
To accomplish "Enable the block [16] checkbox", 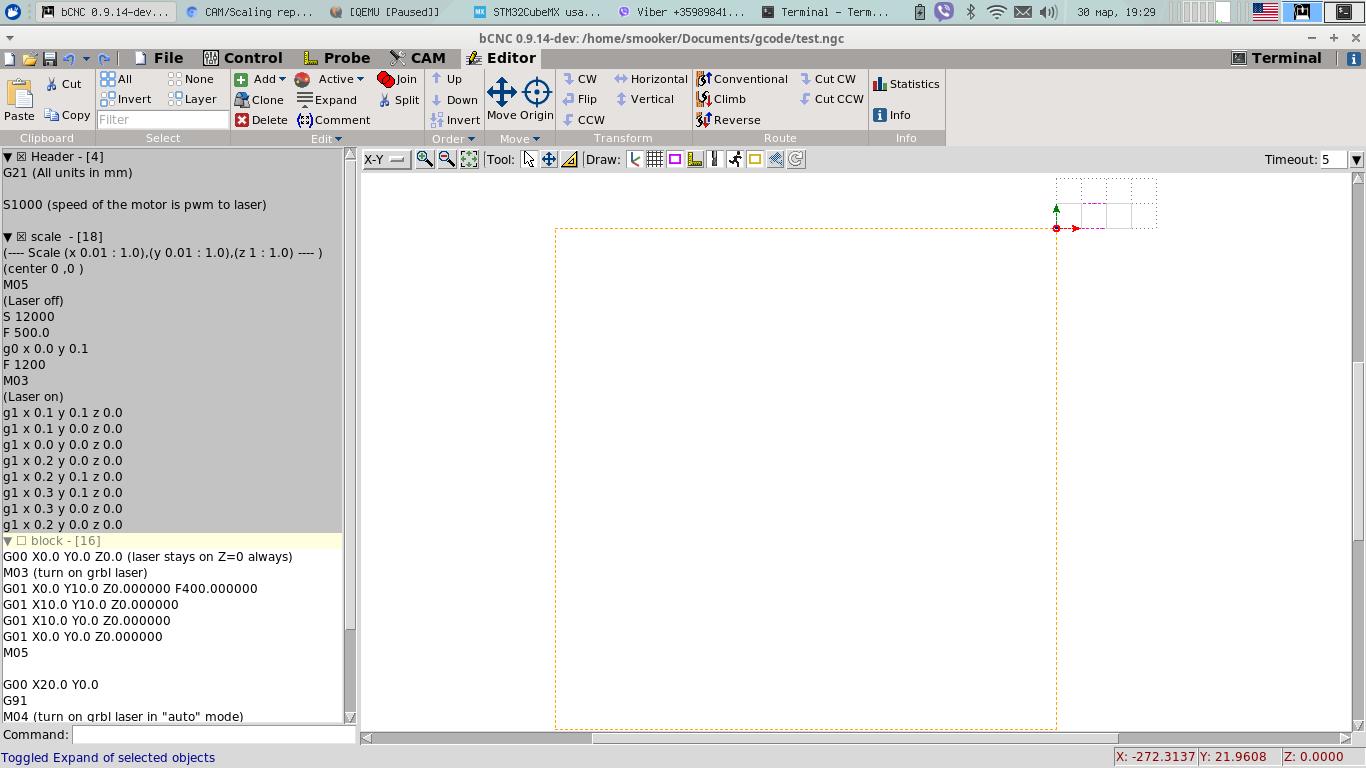I will coord(21,541).
